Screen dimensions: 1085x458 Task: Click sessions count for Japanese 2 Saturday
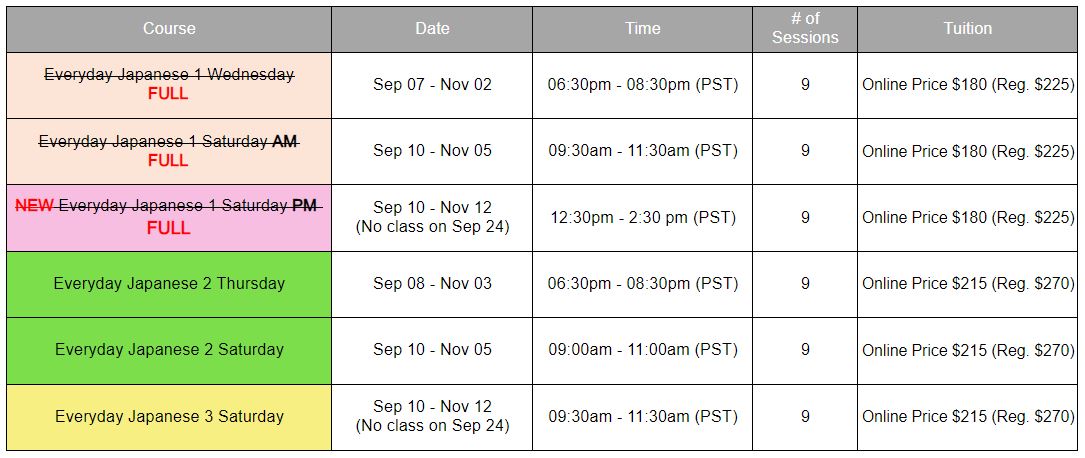point(805,350)
